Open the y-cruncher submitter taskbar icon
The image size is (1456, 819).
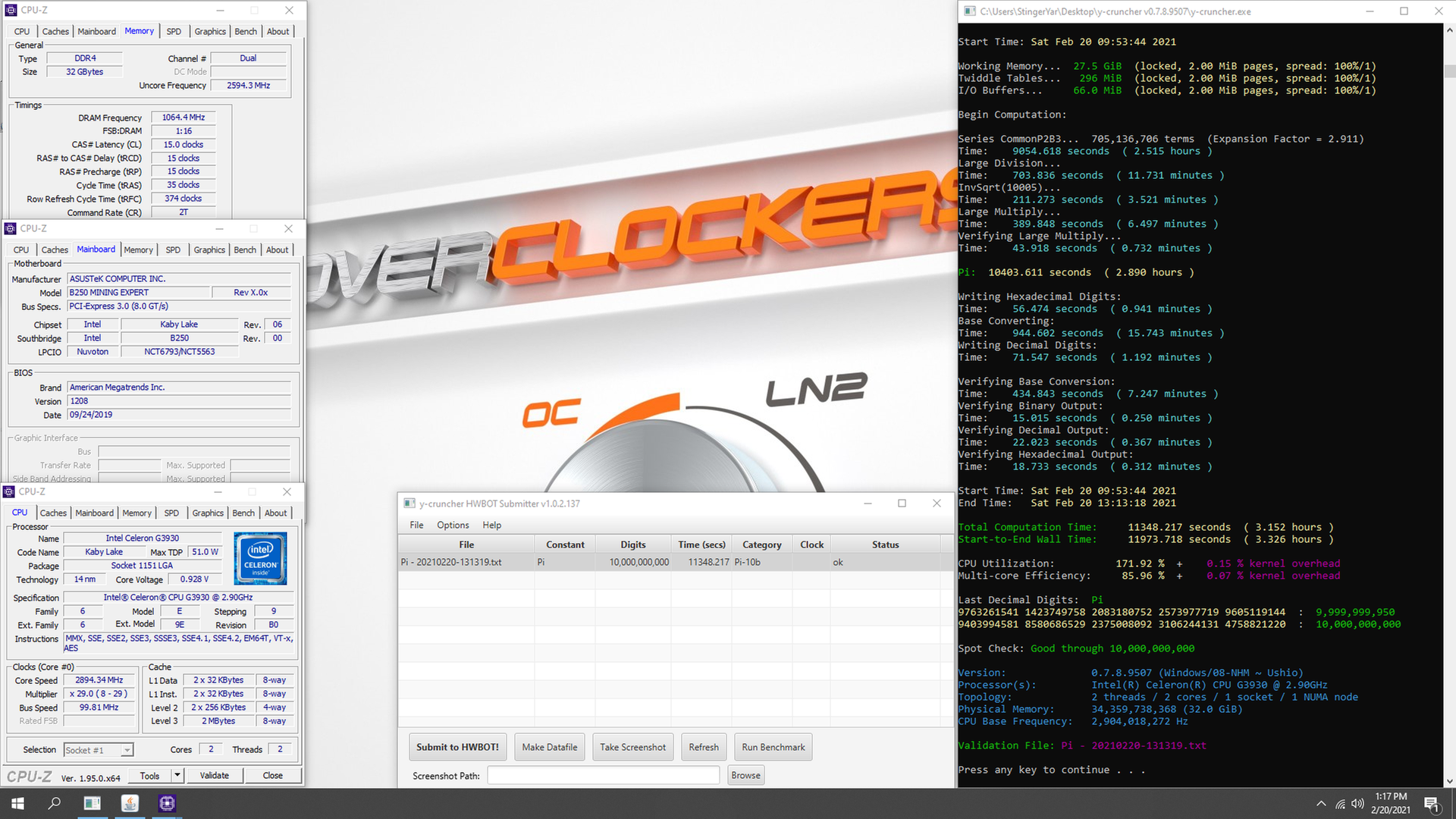[92, 803]
